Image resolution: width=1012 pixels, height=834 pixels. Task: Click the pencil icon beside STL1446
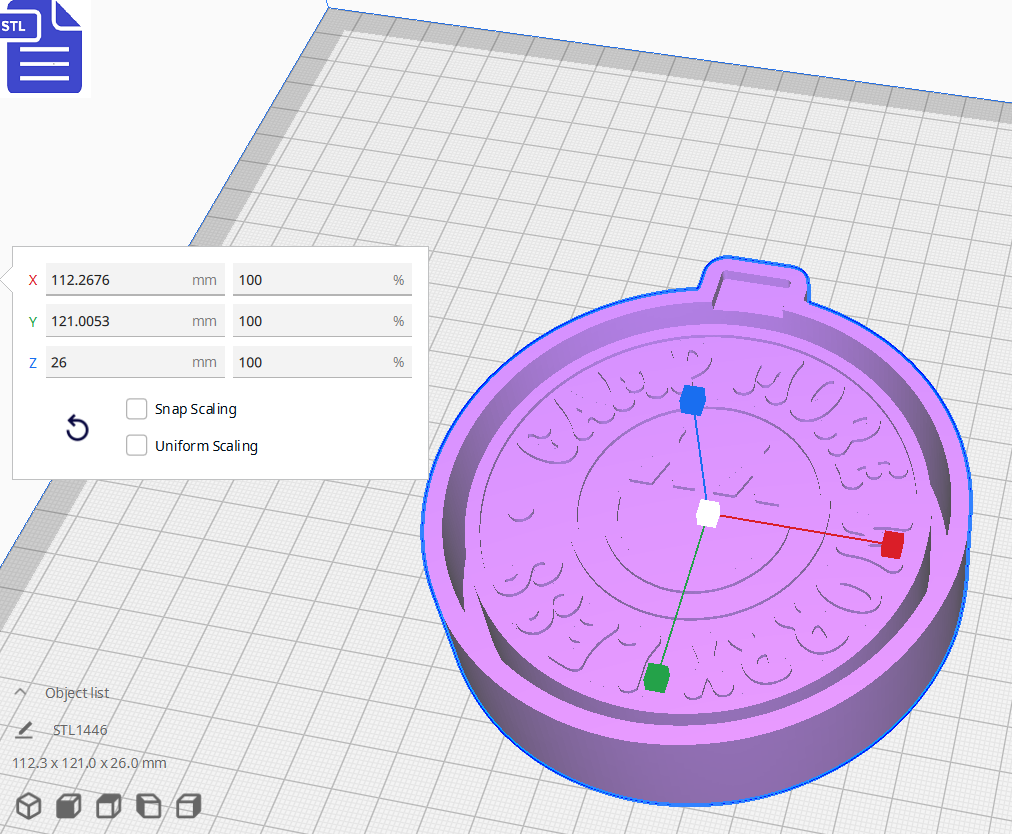24,730
